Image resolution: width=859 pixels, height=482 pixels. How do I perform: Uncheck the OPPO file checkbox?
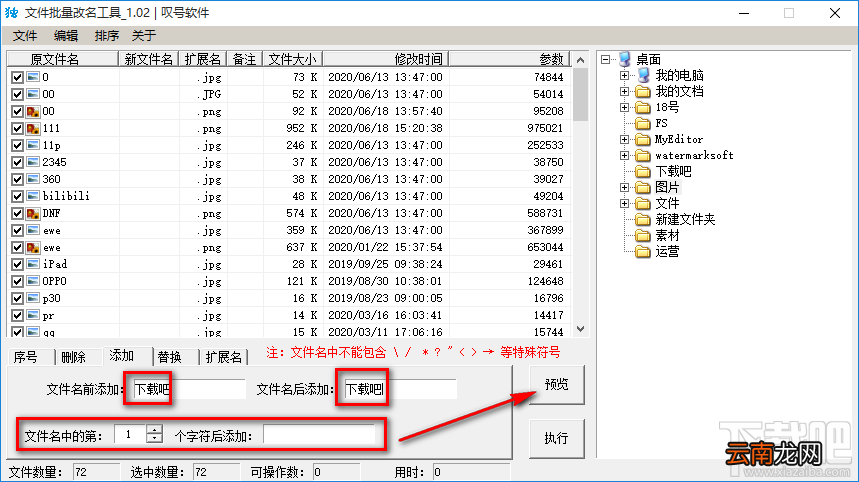click(17, 281)
